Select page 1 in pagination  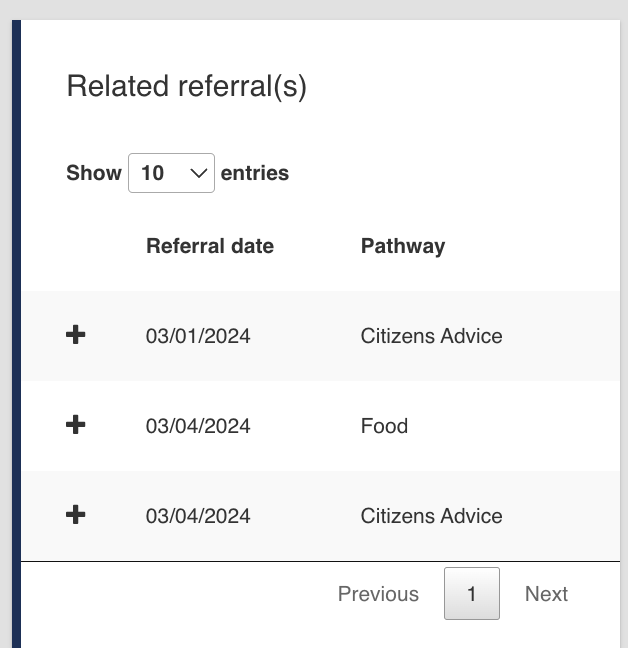pyautogui.click(x=472, y=593)
